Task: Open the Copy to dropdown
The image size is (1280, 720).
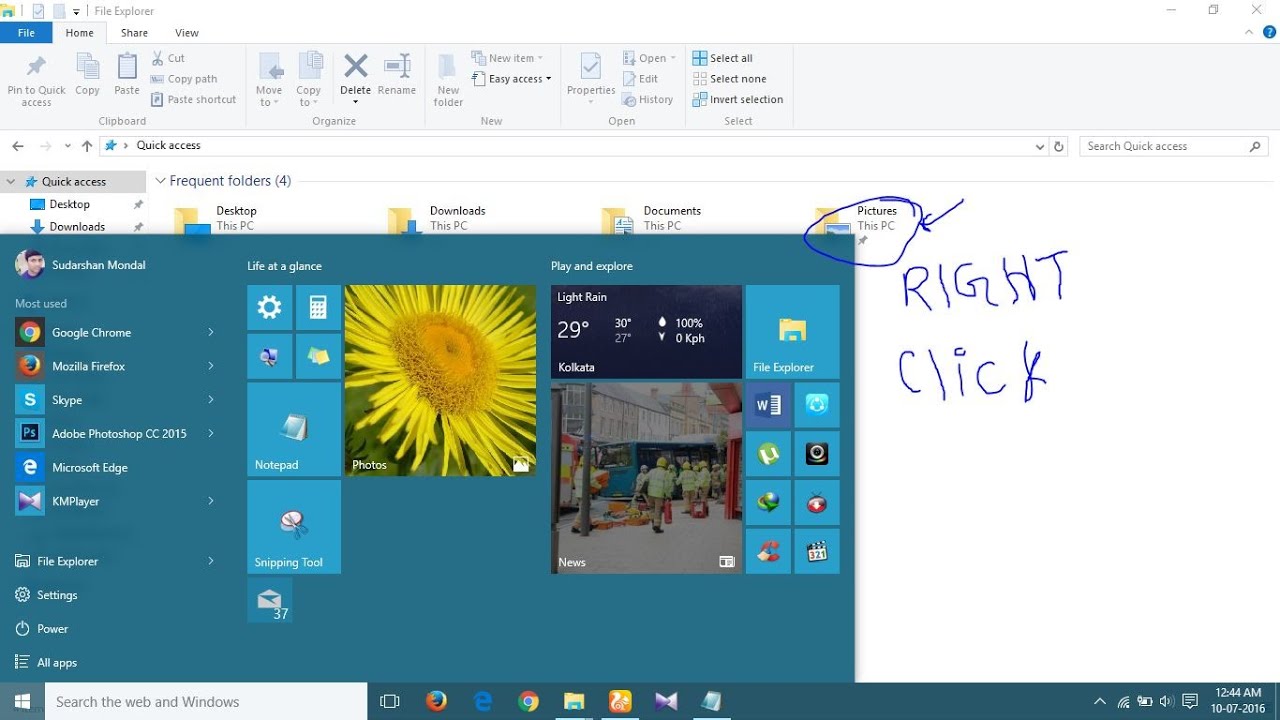Action: pyautogui.click(x=309, y=80)
